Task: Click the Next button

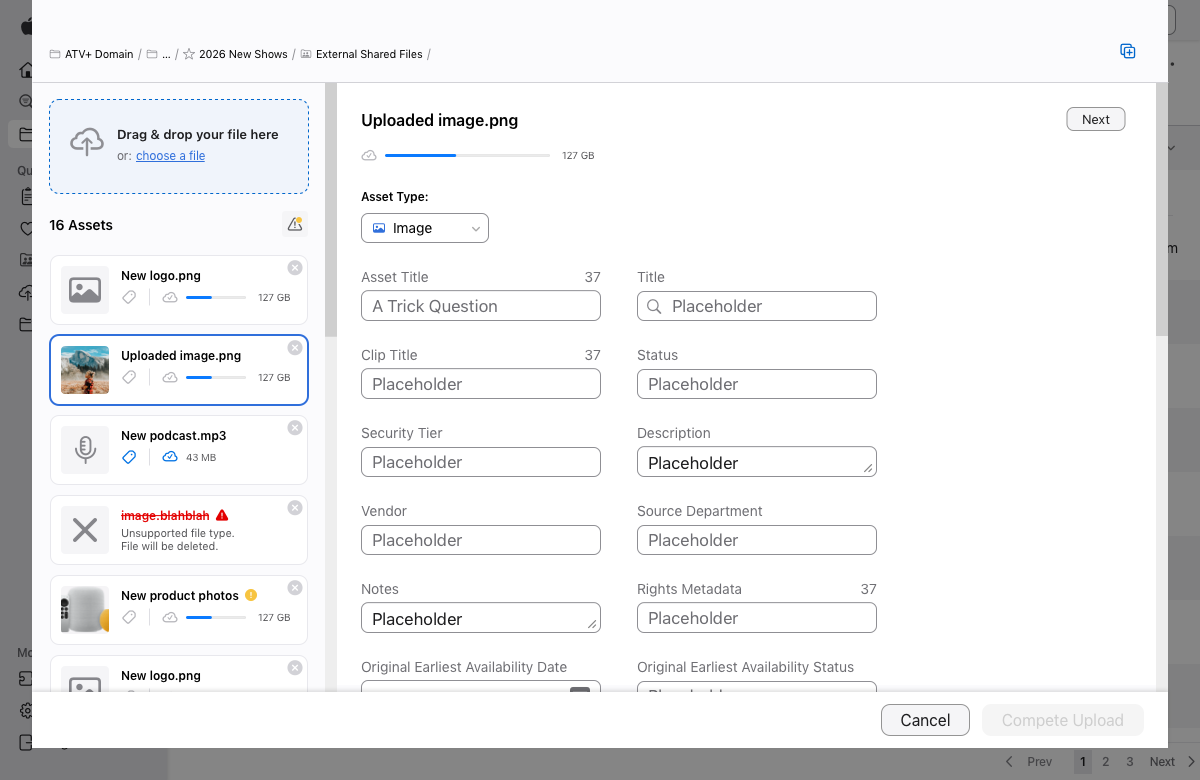Action: 1095,119
